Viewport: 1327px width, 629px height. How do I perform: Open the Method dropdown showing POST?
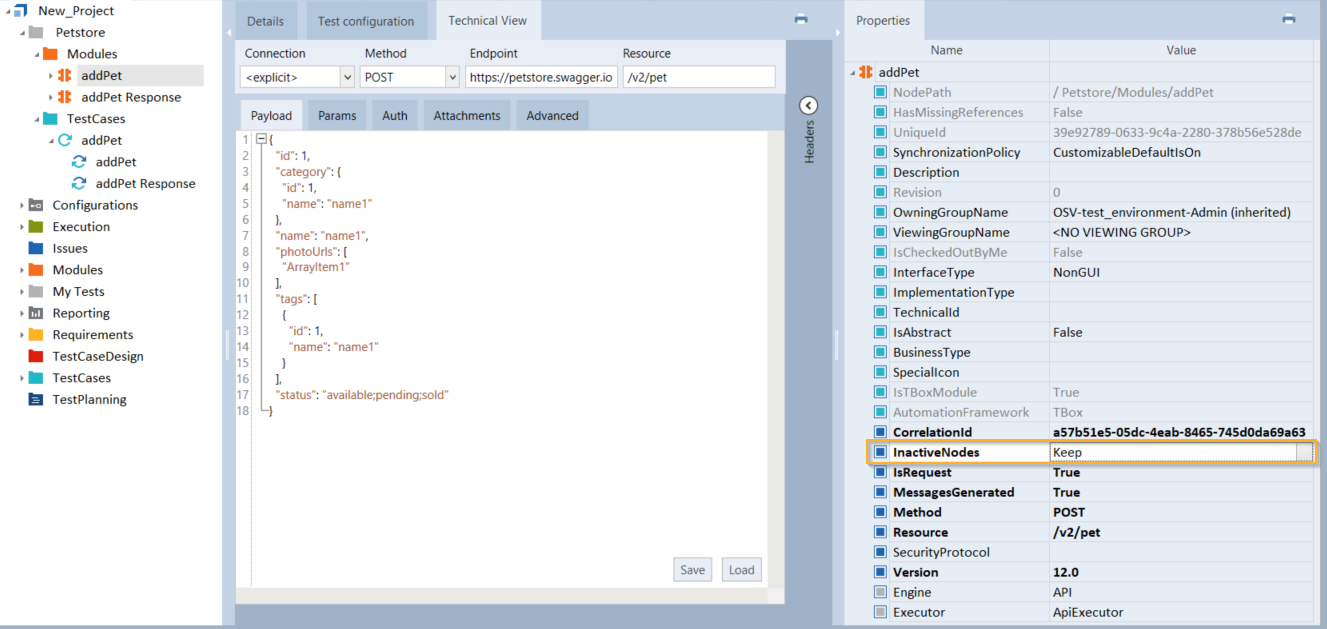click(x=452, y=77)
